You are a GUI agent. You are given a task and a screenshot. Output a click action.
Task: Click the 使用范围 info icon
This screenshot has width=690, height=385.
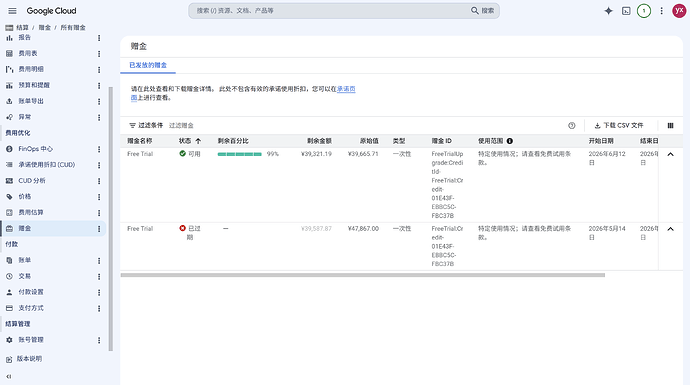point(510,141)
